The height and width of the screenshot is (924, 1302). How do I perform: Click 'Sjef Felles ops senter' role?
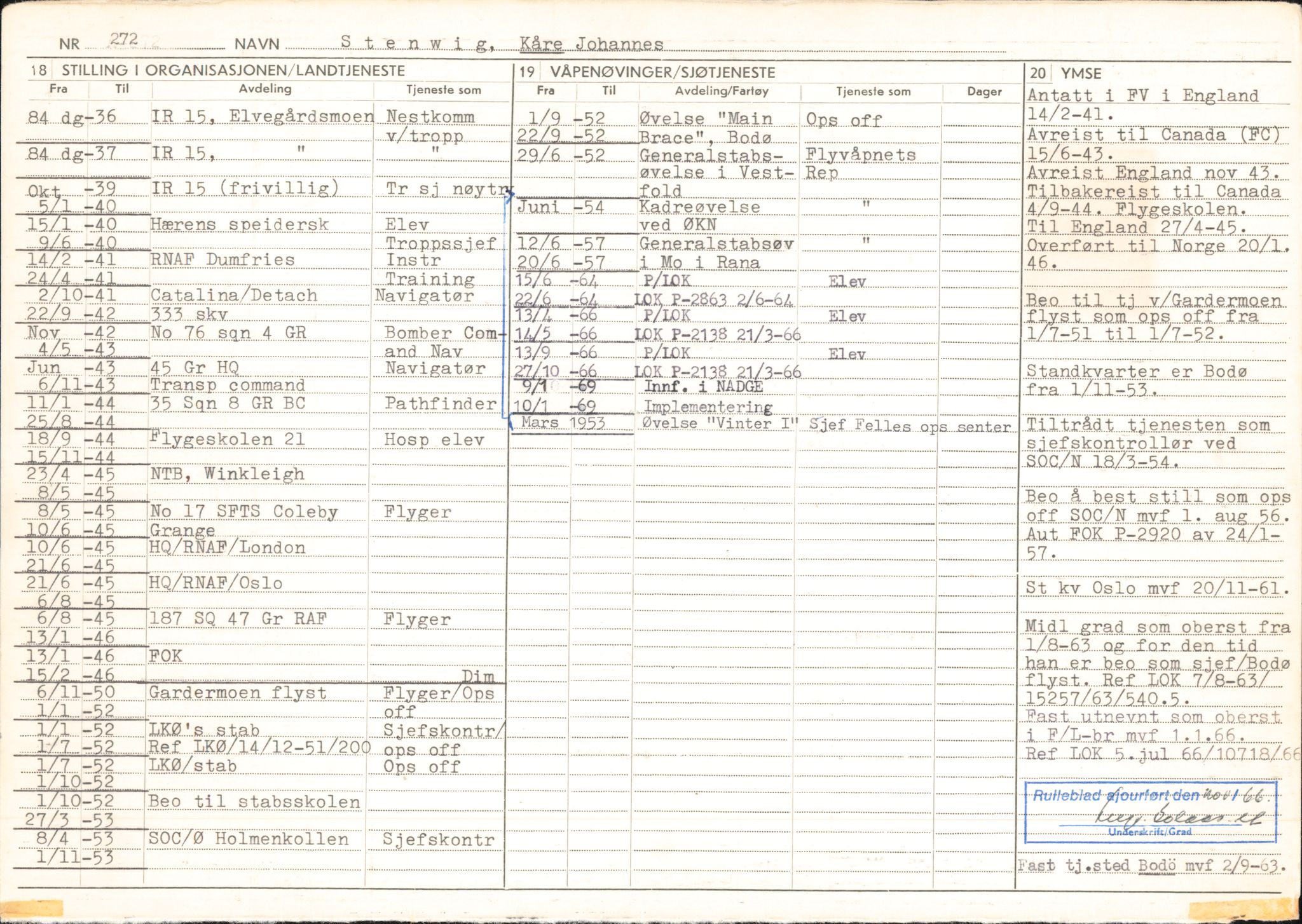910,426
